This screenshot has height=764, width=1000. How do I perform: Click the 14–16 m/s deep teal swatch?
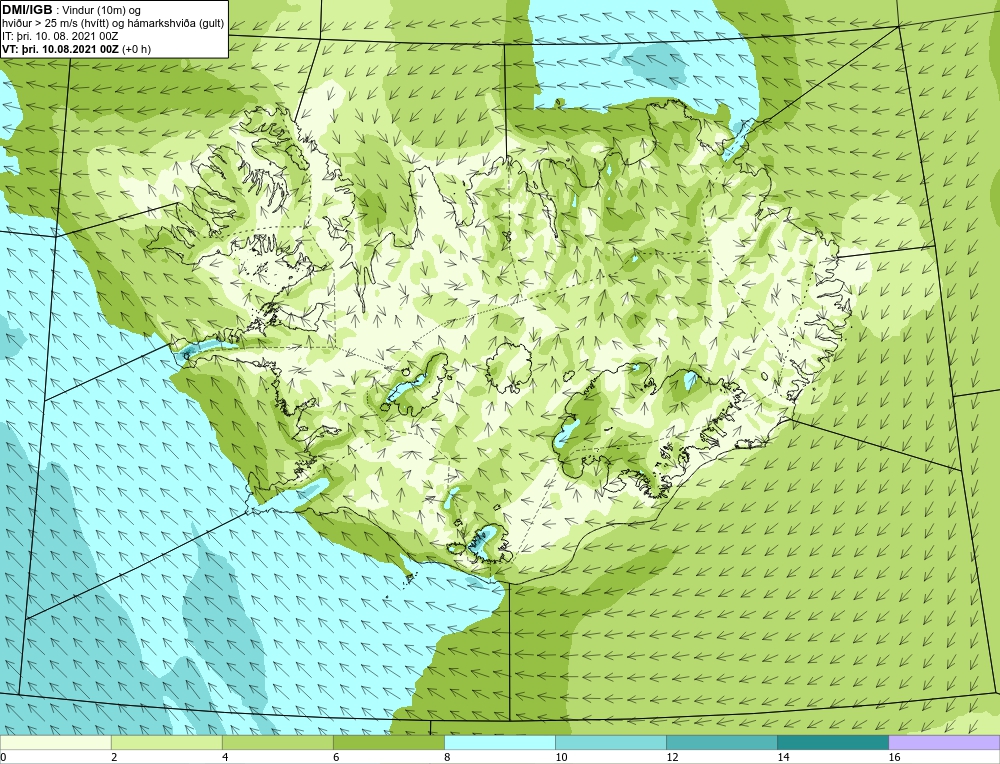click(x=832, y=742)
